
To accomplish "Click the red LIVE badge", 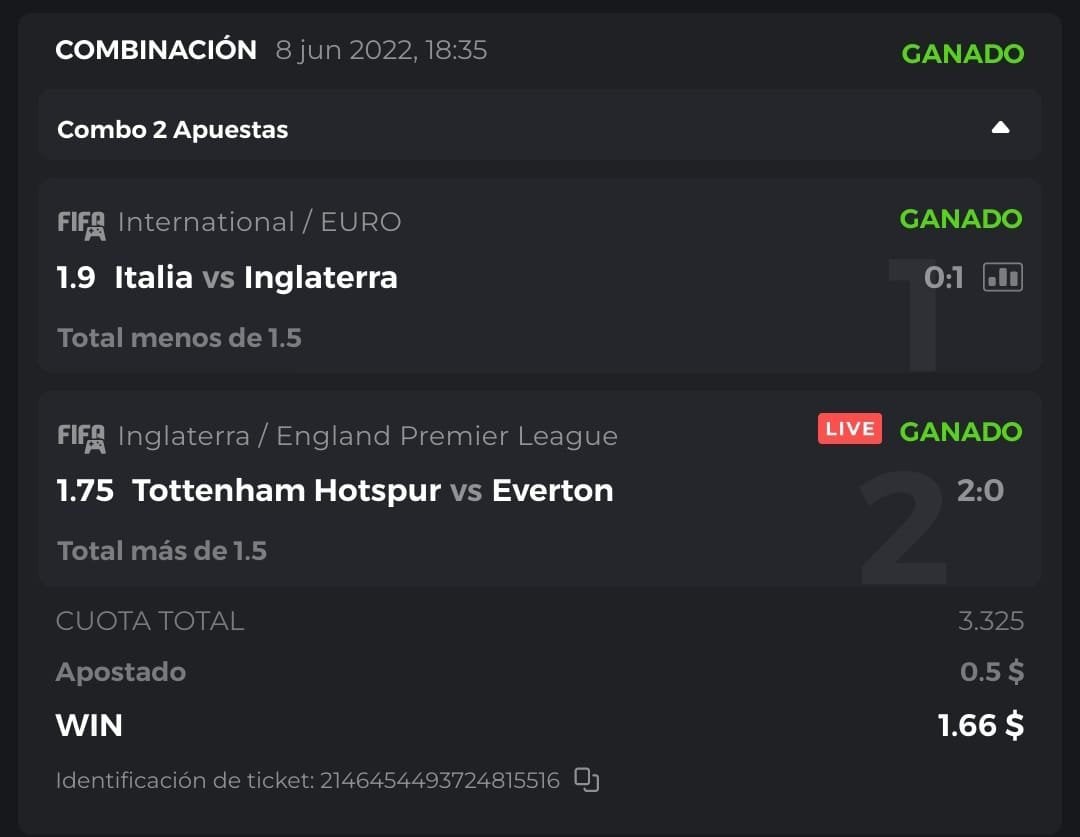I will (850, 430).
